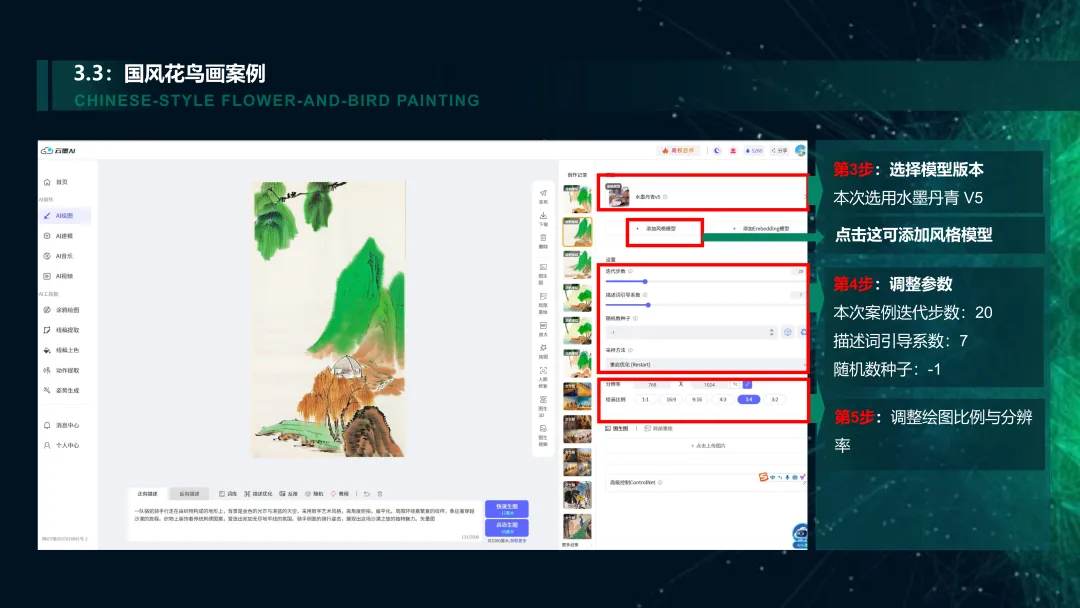Select the 3:4 drawing ratio
Screen dimensions: 1080x608
tap(749, 399)
